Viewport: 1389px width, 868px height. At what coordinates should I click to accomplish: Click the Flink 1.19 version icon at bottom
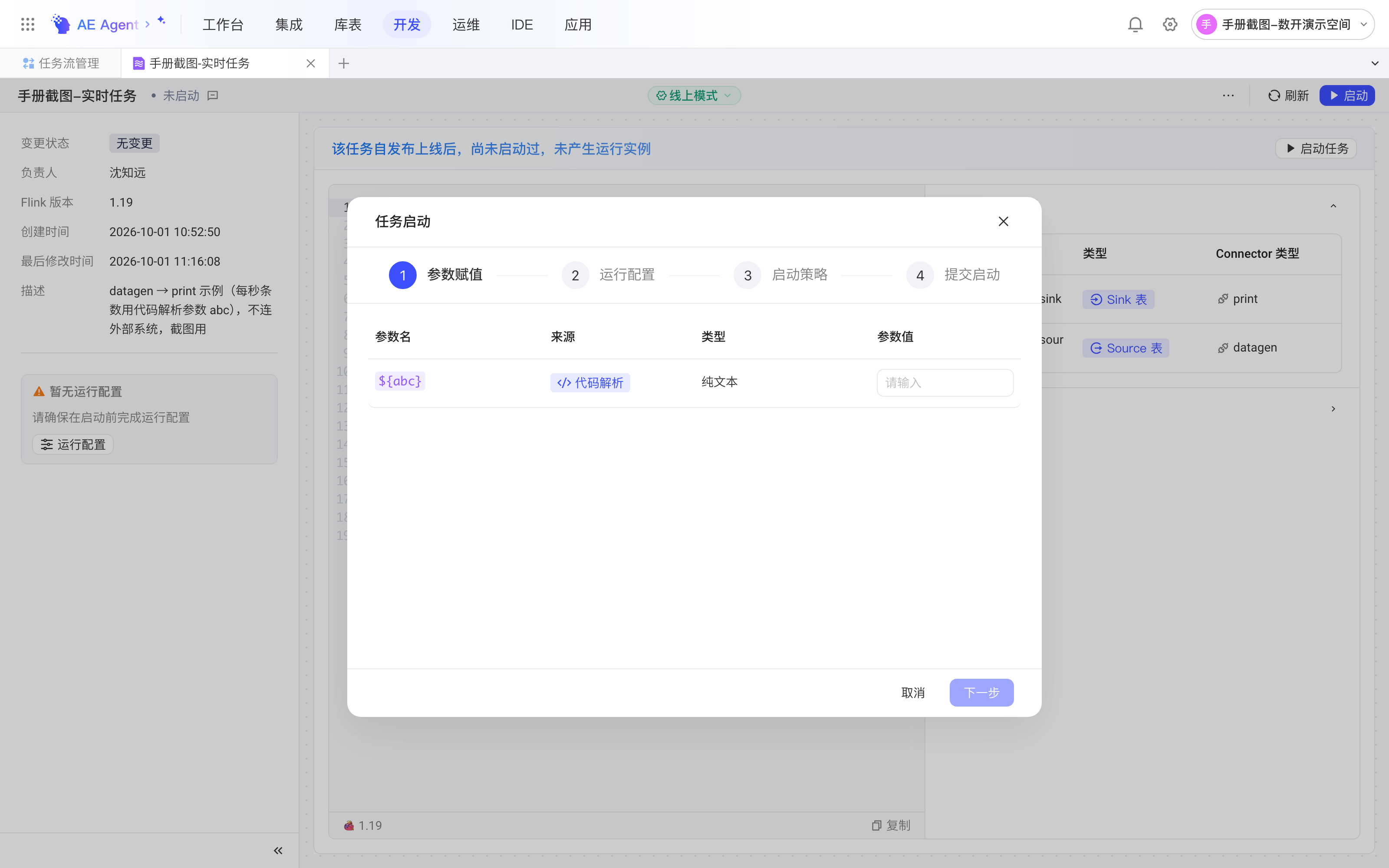(x=349, y=825)
